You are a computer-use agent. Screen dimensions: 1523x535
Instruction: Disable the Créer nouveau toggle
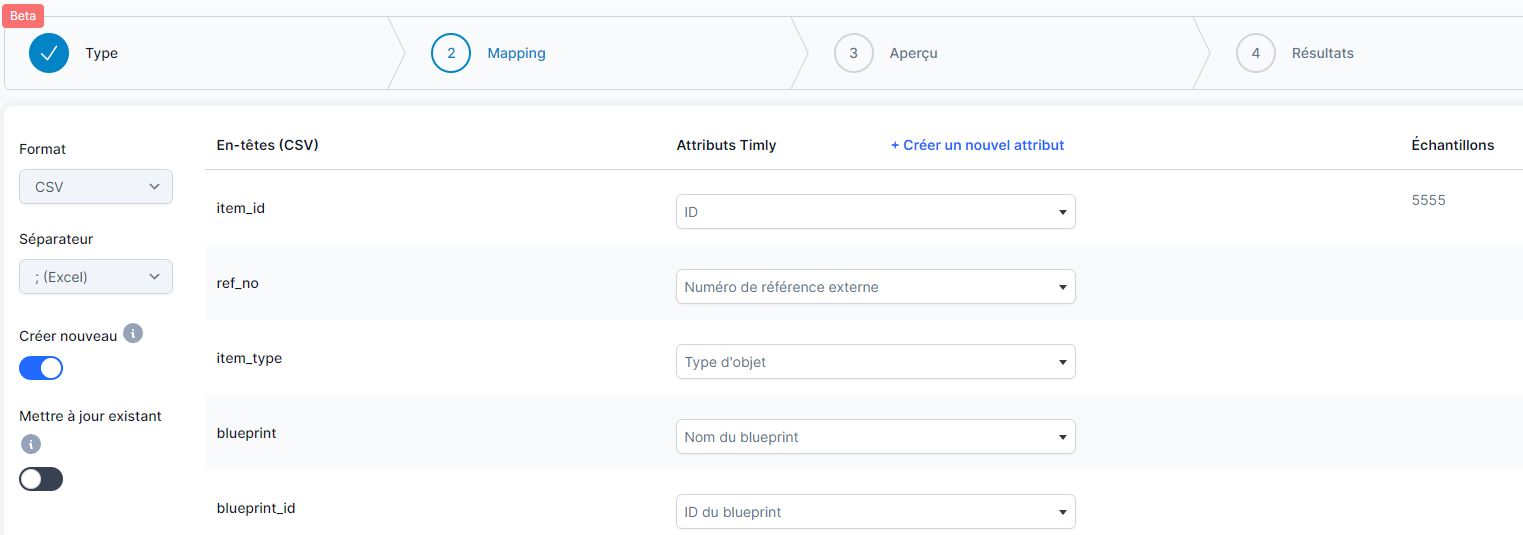[41, 368]
